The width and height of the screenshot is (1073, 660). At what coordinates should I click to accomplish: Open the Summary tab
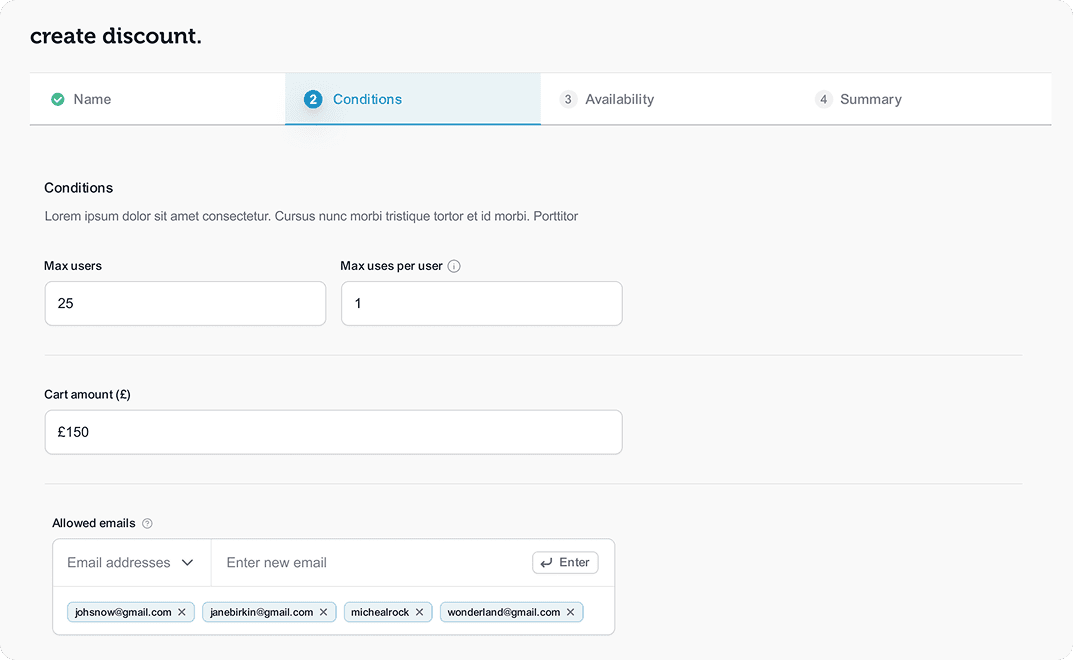tap(870, 99)
